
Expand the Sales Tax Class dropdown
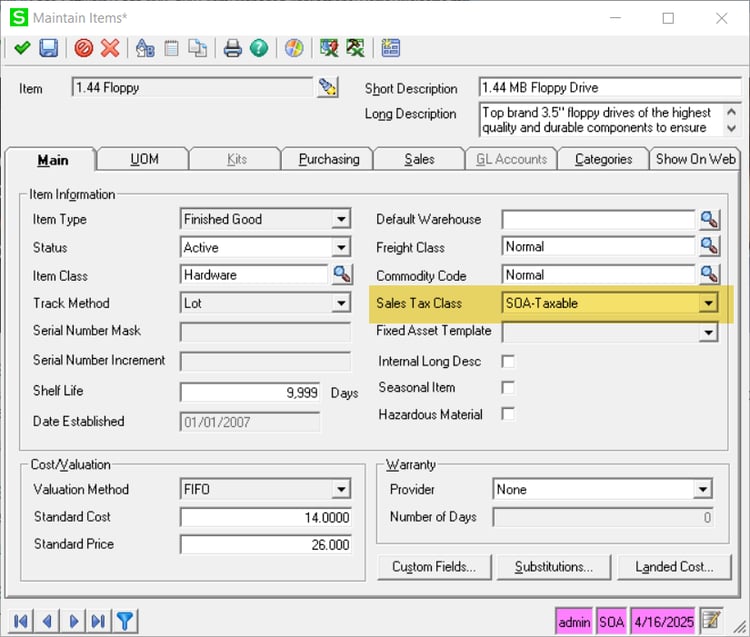click(x=709, y=303)
